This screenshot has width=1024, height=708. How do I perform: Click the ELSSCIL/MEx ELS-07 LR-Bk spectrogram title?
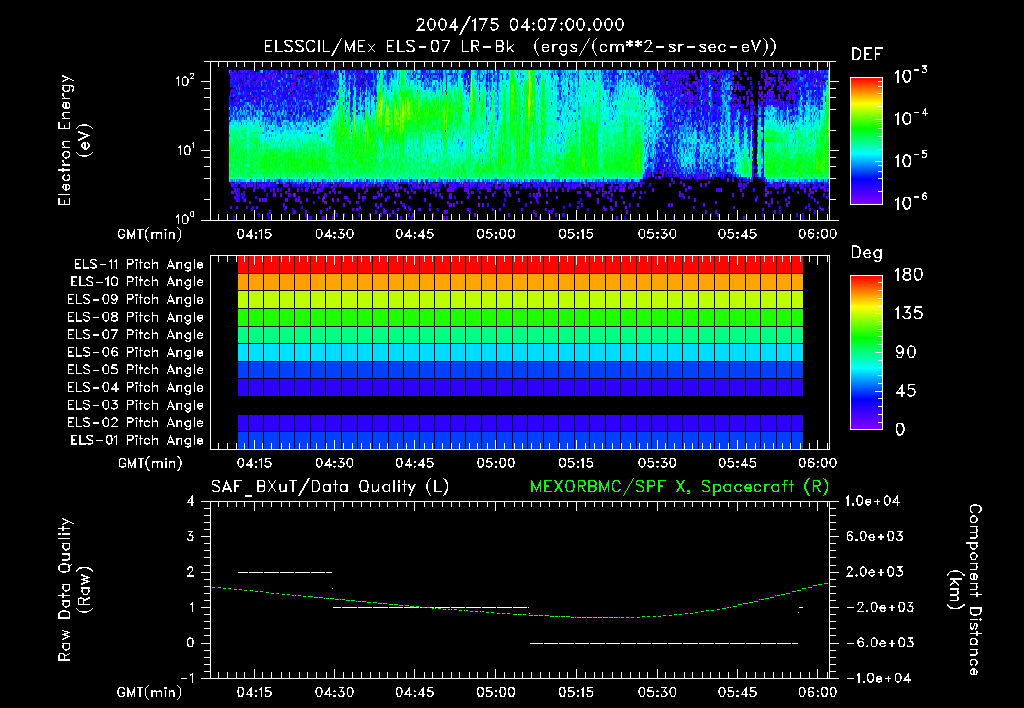point(520,47)
